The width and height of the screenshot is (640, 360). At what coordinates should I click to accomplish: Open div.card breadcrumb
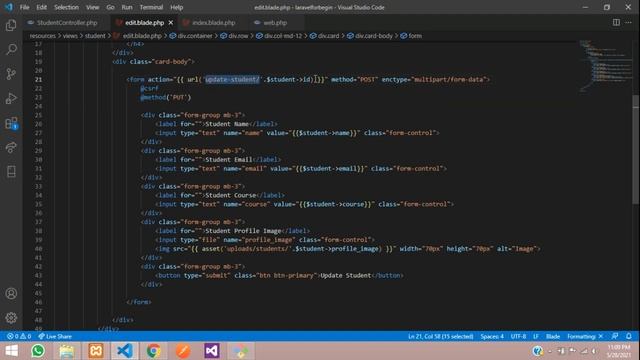pyautogui.click(x=324, y=36)
